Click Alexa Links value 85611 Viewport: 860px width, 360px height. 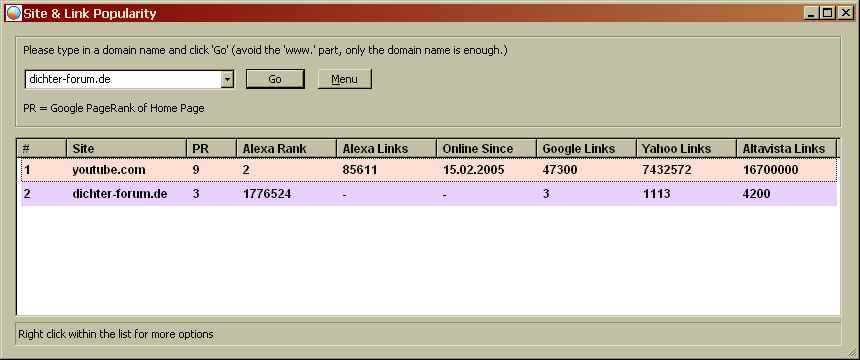(360, 170)
